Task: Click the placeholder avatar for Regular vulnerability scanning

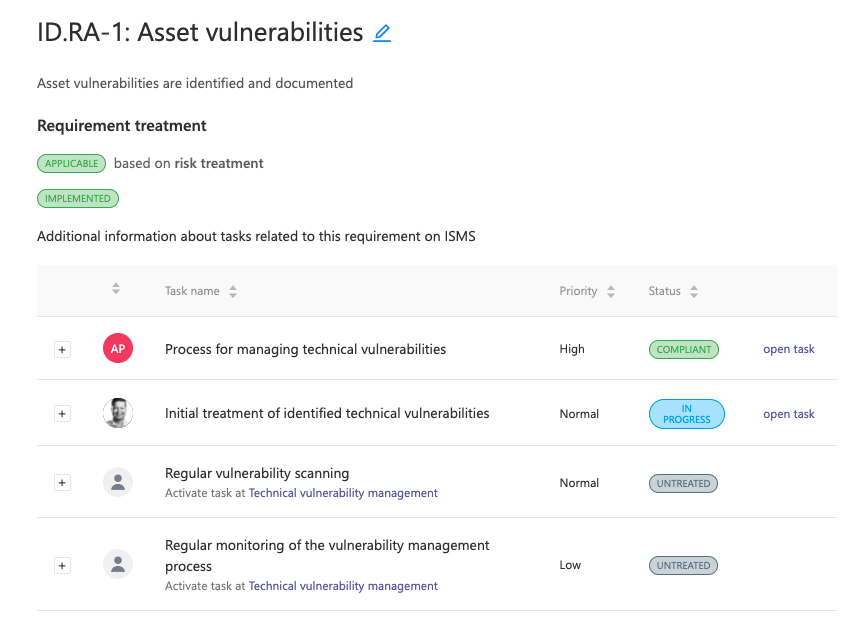Action: point(118,482)
